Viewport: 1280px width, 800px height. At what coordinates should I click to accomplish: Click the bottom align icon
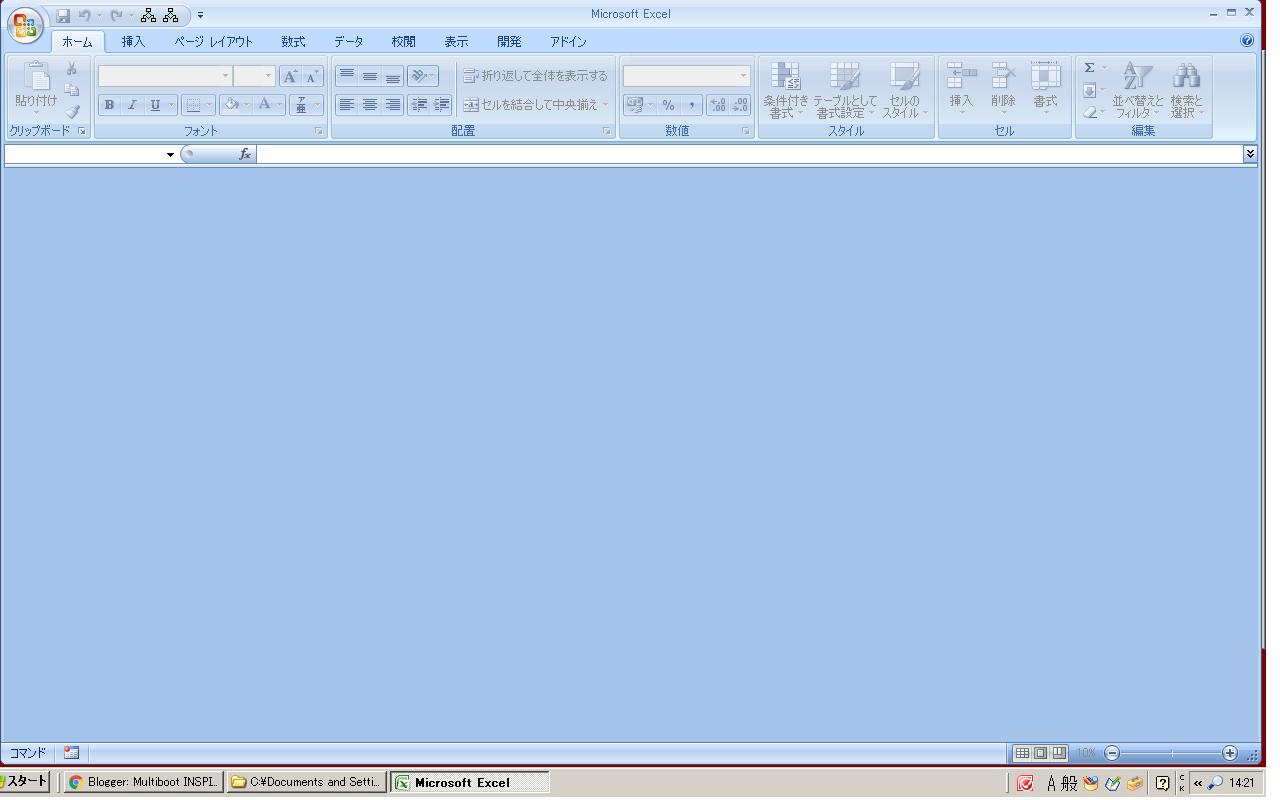click(x=392, y=76)
